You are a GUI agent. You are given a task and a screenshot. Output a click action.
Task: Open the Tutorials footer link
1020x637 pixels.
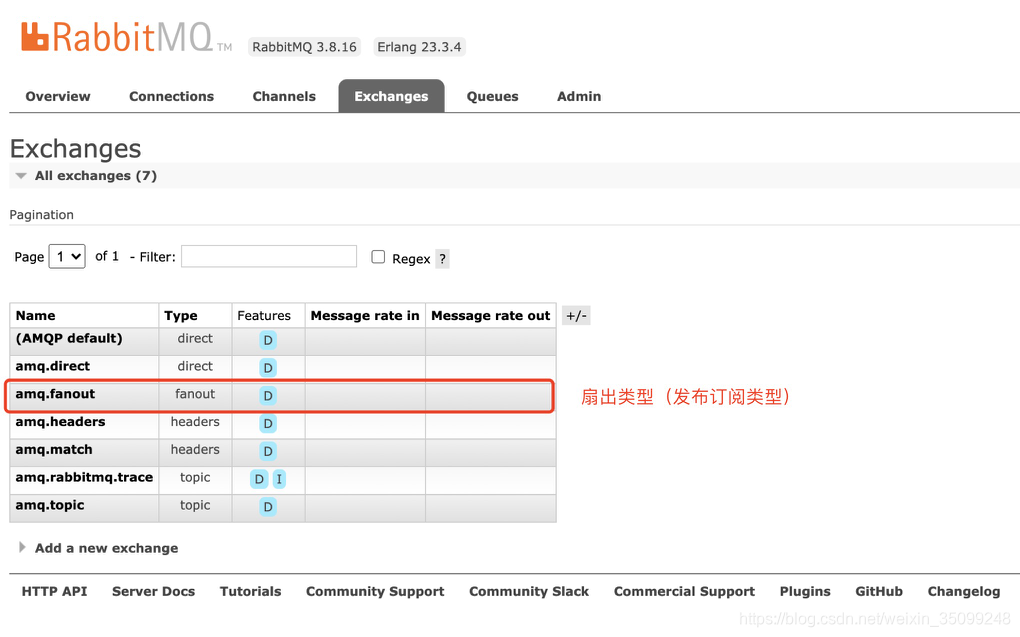[x=250, y=591]
